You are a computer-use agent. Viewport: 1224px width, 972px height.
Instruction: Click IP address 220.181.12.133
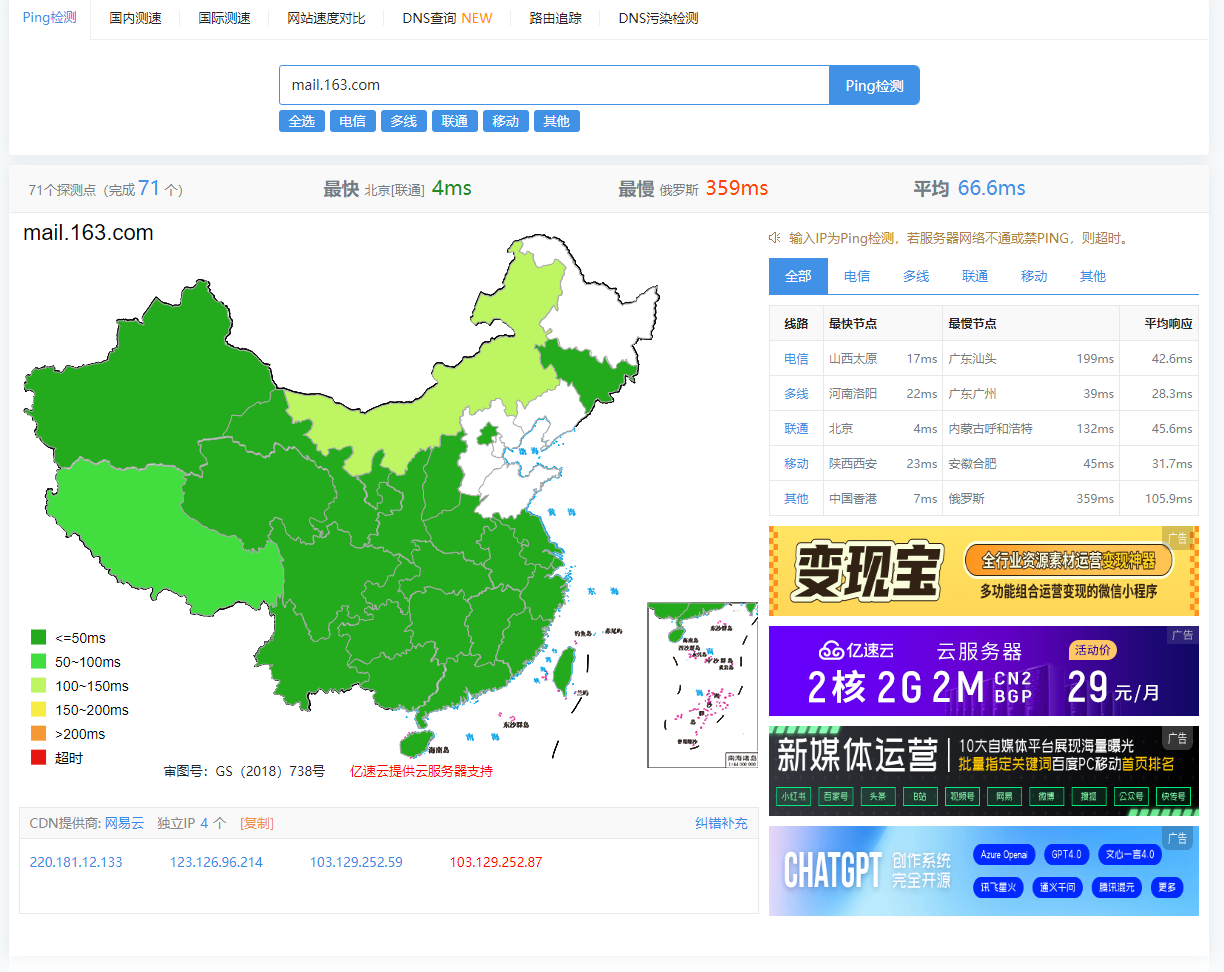pos(76,862)
